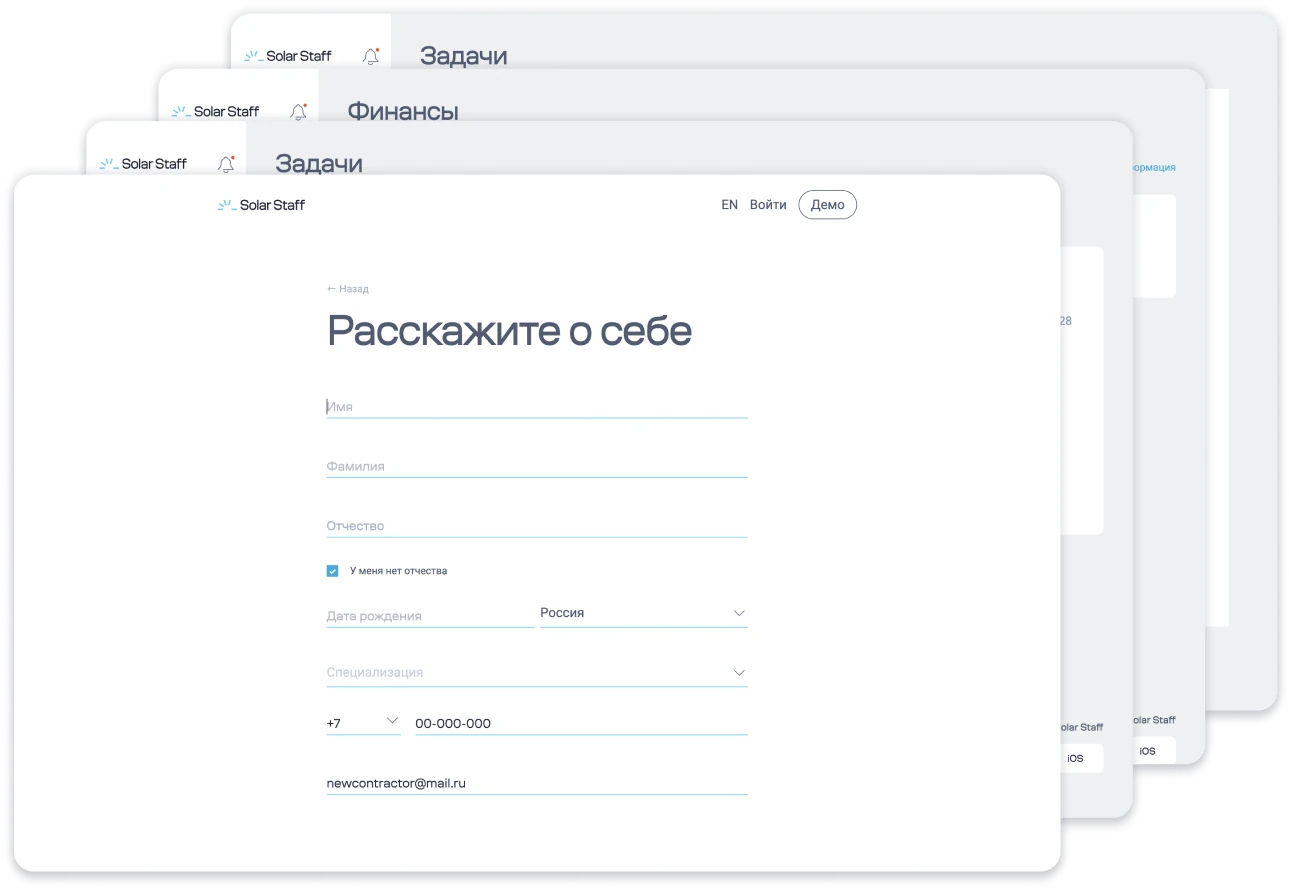The image size is (1289, 889).
Task: Uncheck the "У меня нет отчества" checkbox
Action: [333, 571]
